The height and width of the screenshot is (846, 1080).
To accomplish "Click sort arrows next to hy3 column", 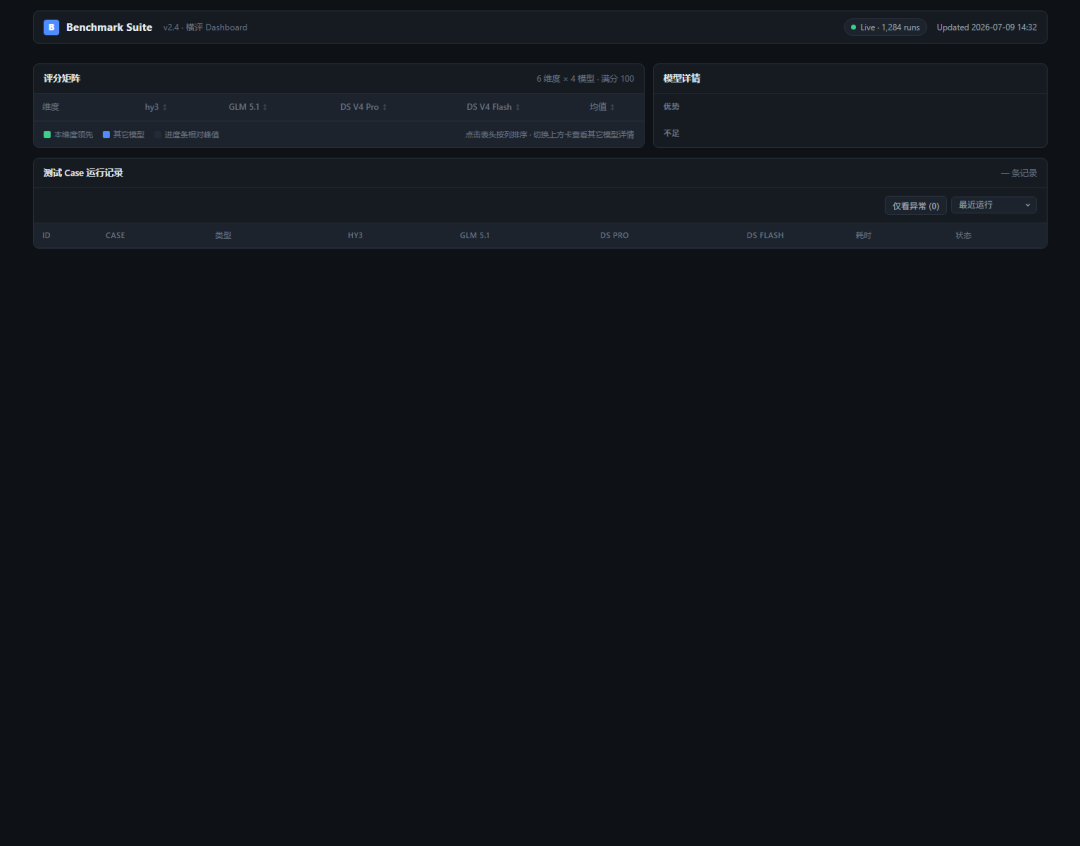I will tap(165, 107).
